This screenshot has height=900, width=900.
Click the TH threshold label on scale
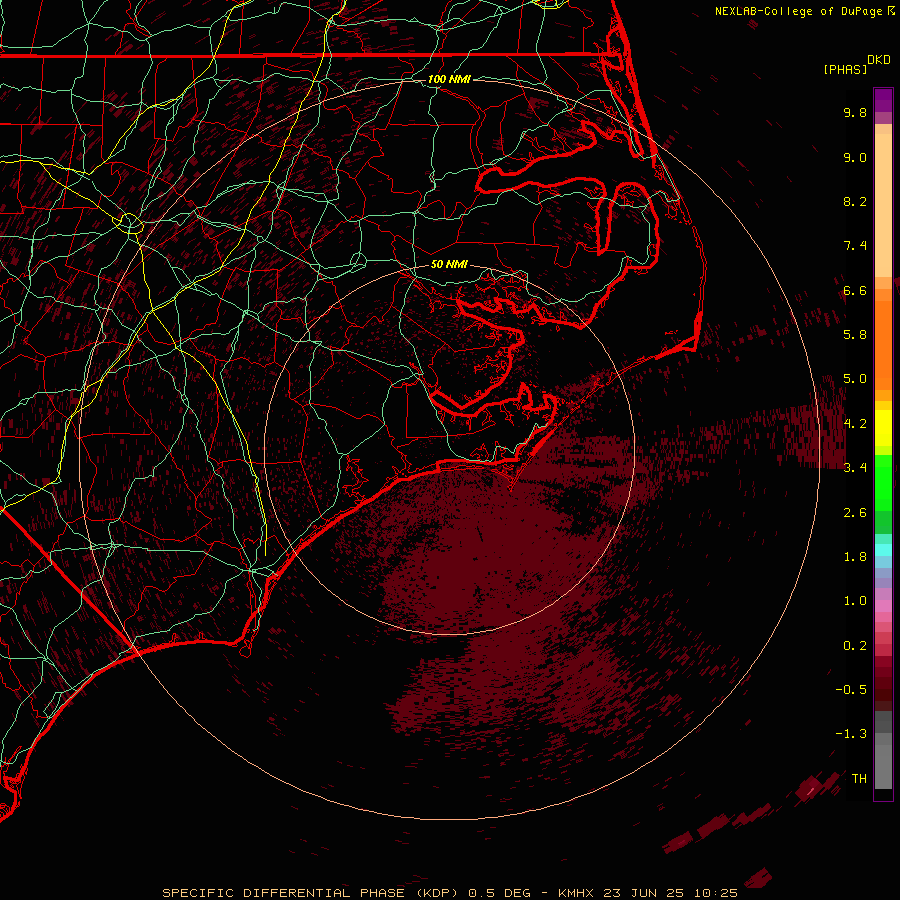[859, 778]
